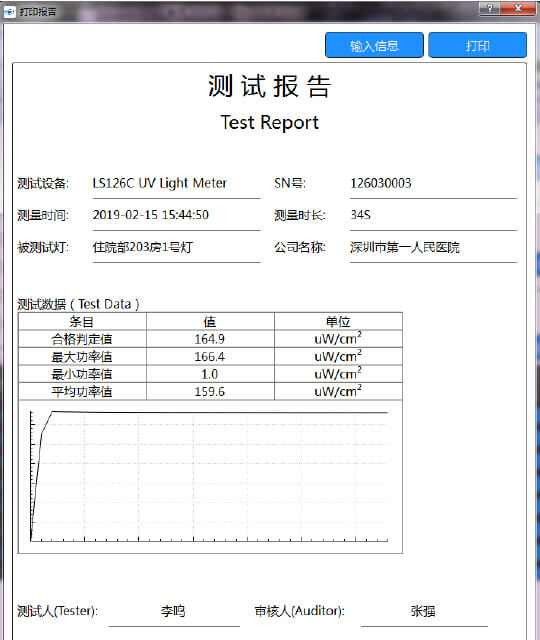Click the value 164.9

point(209,339)
